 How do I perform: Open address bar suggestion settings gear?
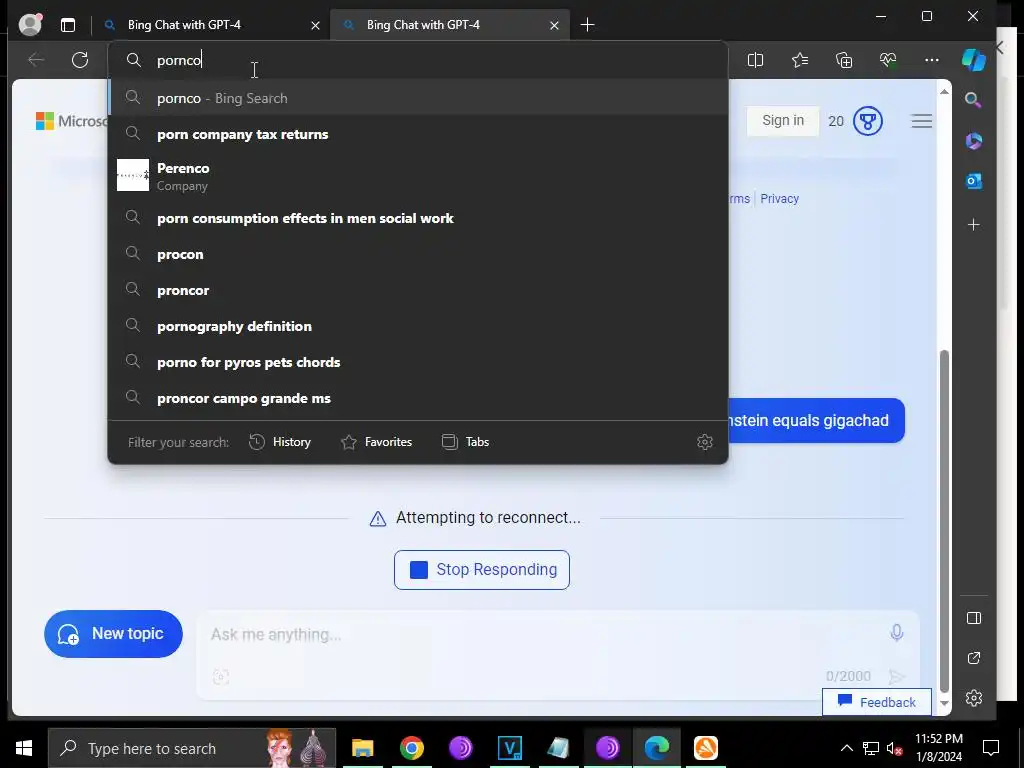(x=705, y=442)
